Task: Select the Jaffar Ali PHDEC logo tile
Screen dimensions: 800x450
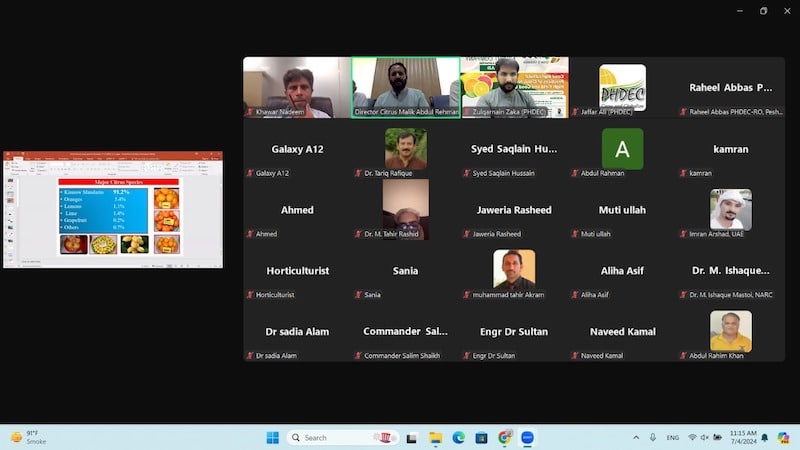Action: click(x=622, y=88)
